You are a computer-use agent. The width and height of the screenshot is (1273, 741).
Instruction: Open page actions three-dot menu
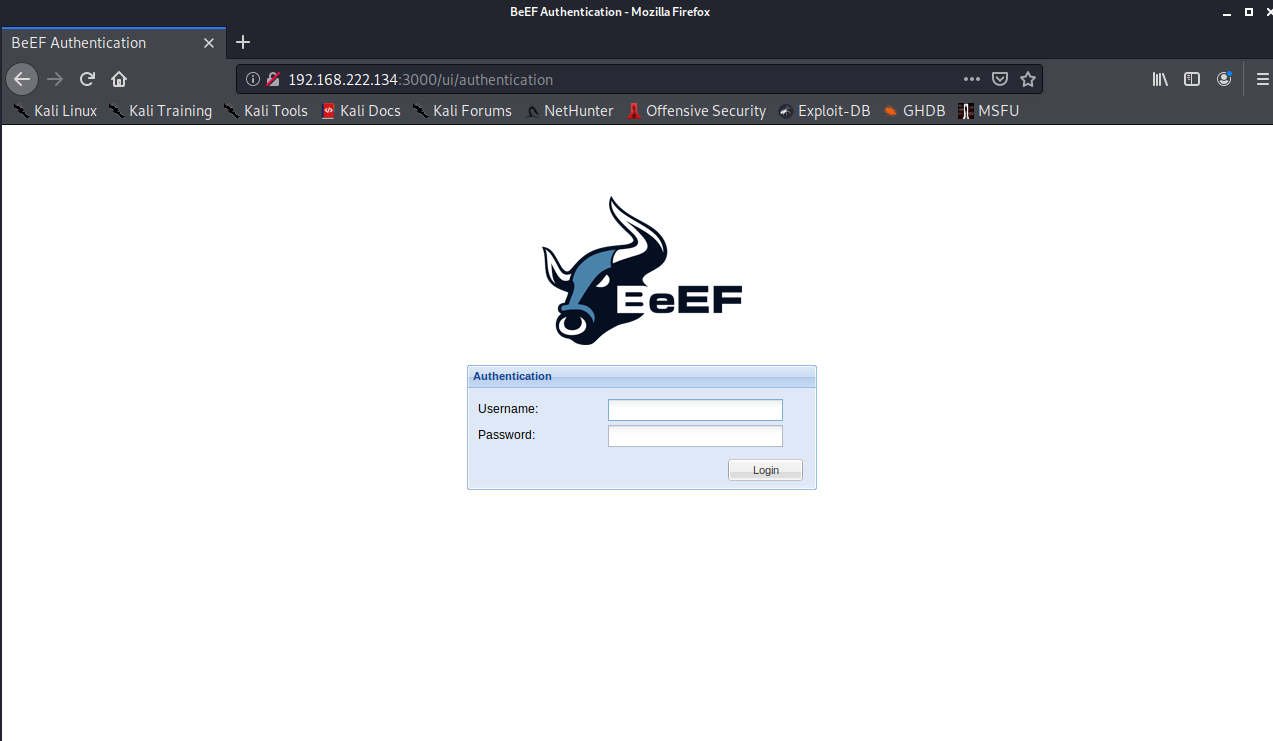point(972,79)
